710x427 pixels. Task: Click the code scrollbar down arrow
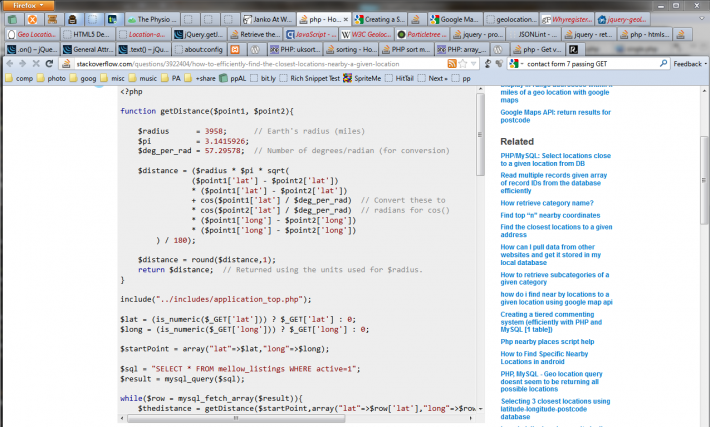(480, 408)
